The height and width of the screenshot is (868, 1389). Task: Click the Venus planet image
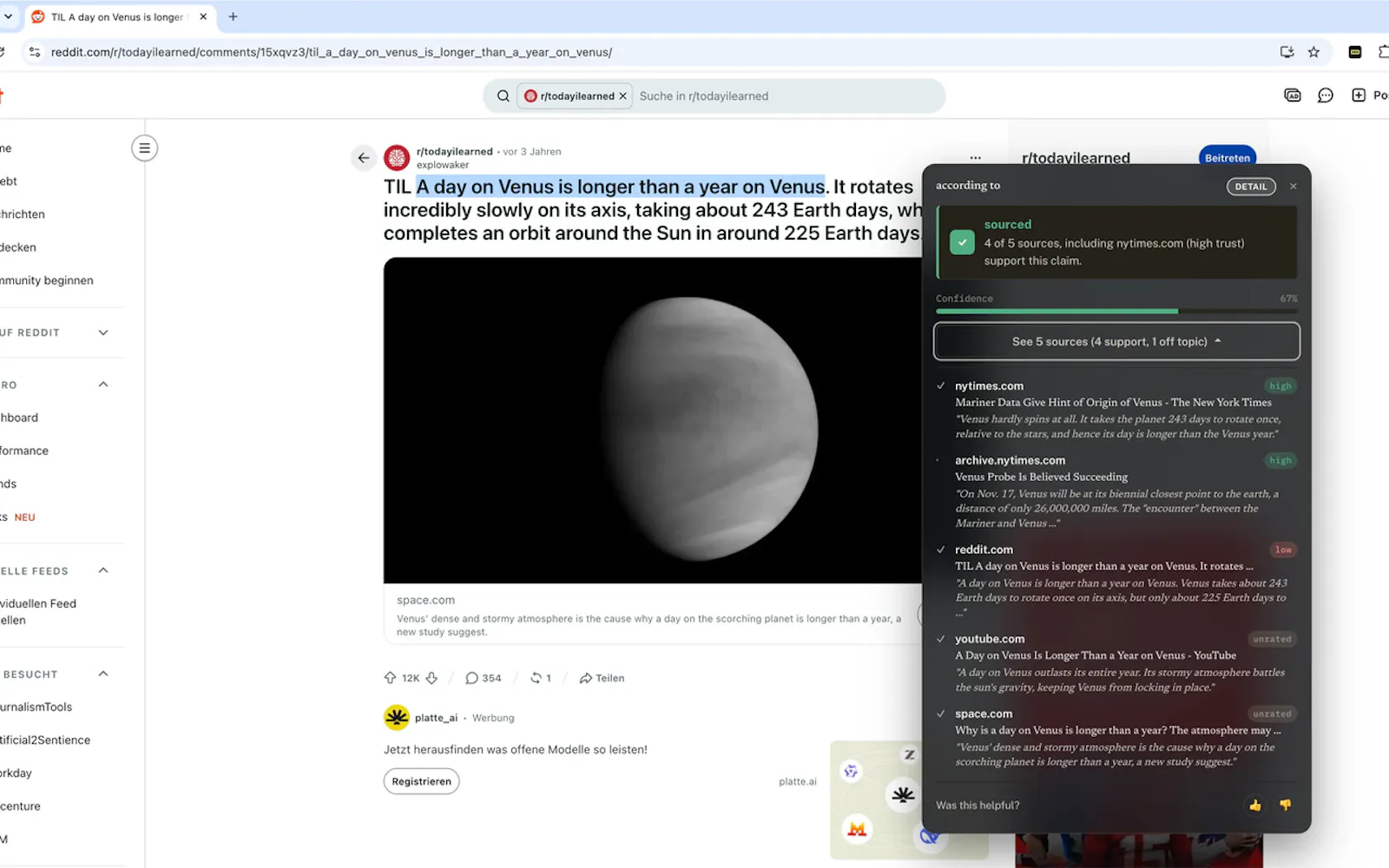(x=653, y=420)
